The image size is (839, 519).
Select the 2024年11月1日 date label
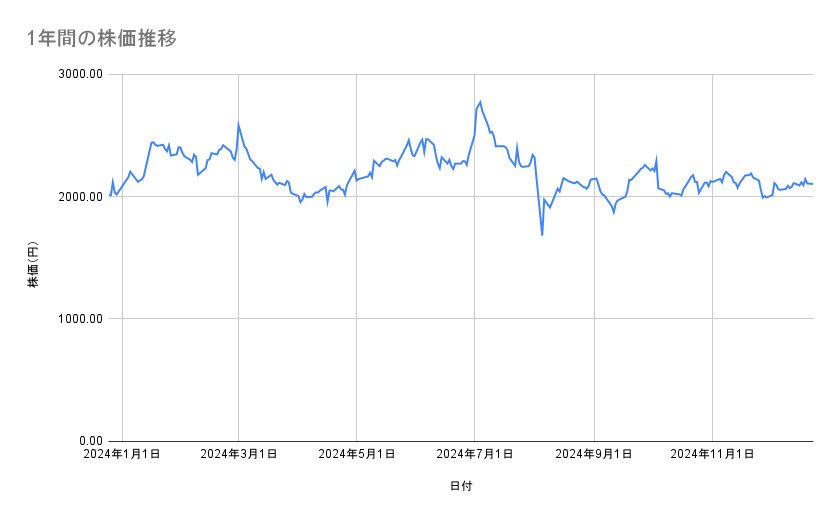(x=712, y=454)
